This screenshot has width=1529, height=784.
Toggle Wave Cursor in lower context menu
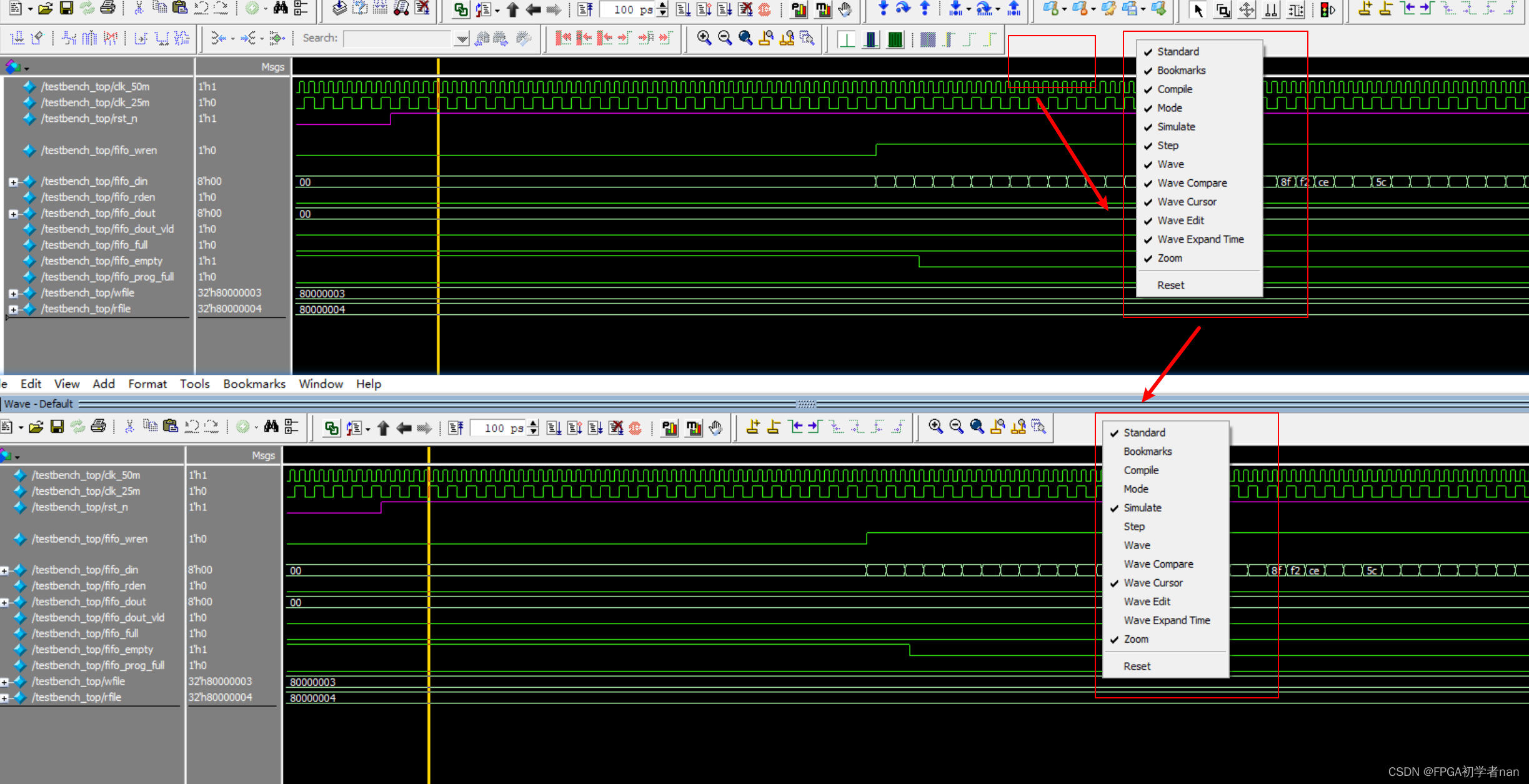(1153, 583)
